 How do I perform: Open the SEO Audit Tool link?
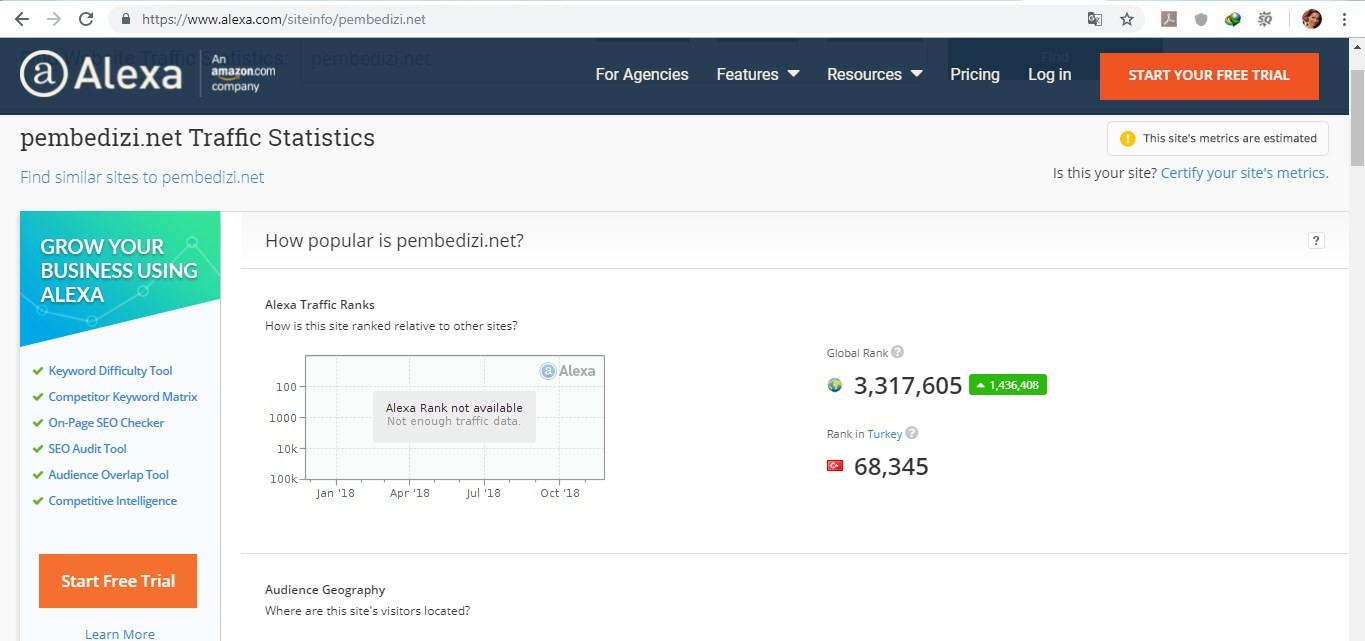[88, 449]
